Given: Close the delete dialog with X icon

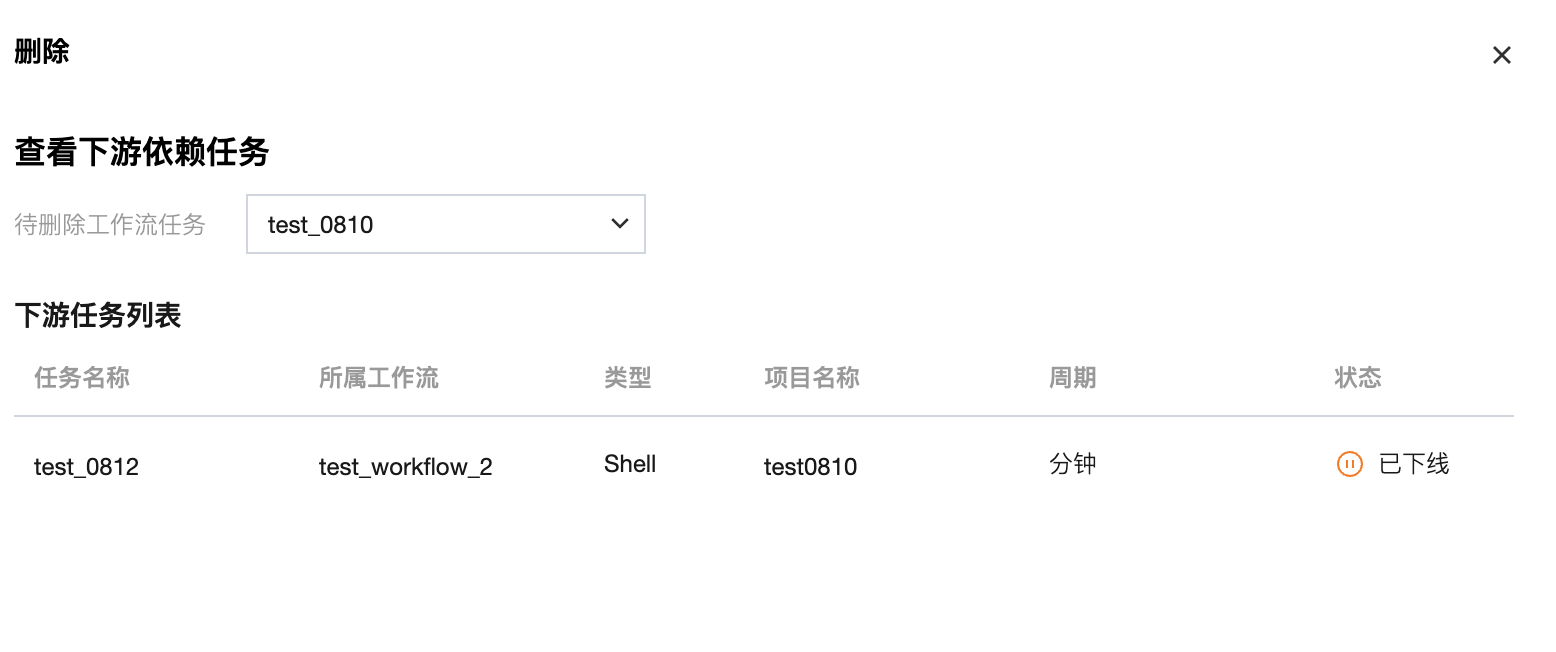Looking at the screenshot, I should pyautogui.click(x=1501, y=55).
